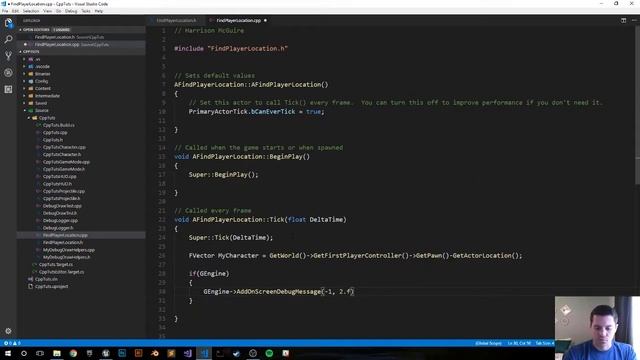Open FindPlayerLocation.h in the file tree
Image resolution: width=640 pixels, height=360 pixels.
(62, 243)
